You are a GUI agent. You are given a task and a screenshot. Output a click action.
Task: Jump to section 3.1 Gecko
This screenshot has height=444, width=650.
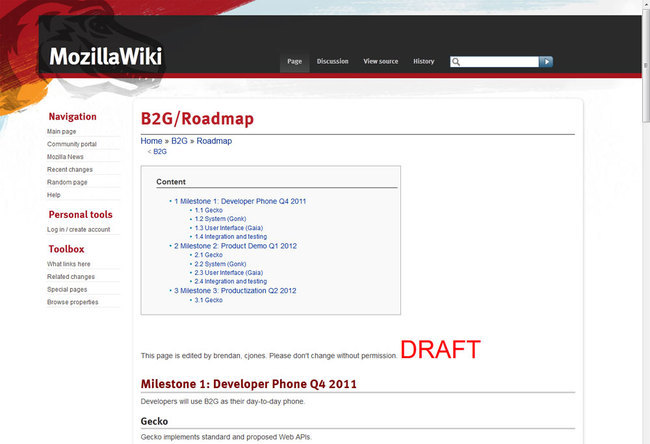pos(209,300)
